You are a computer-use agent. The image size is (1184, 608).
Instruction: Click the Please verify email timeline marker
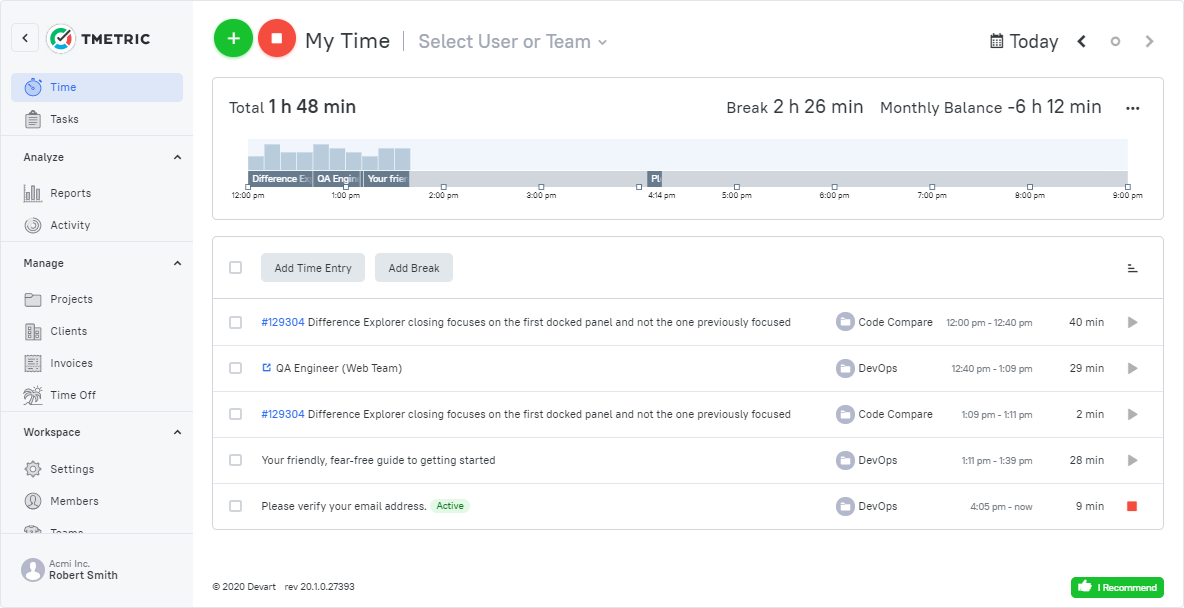(x=655, y=178)
